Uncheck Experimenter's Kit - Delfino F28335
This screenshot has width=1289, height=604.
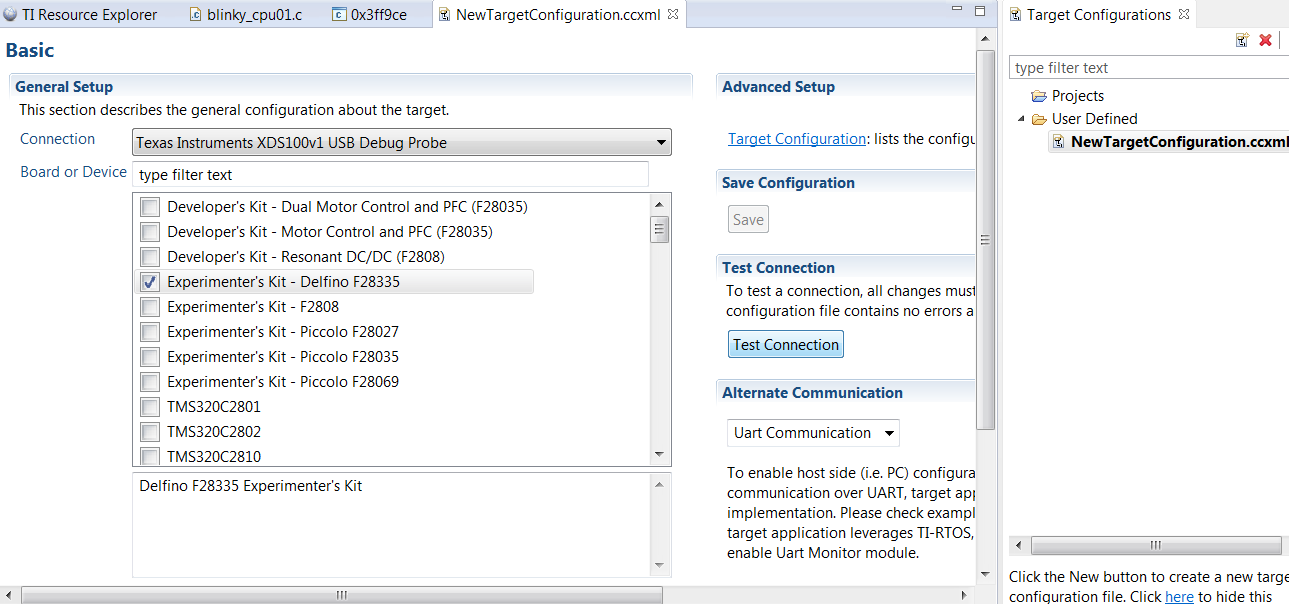tap(150, 282)
